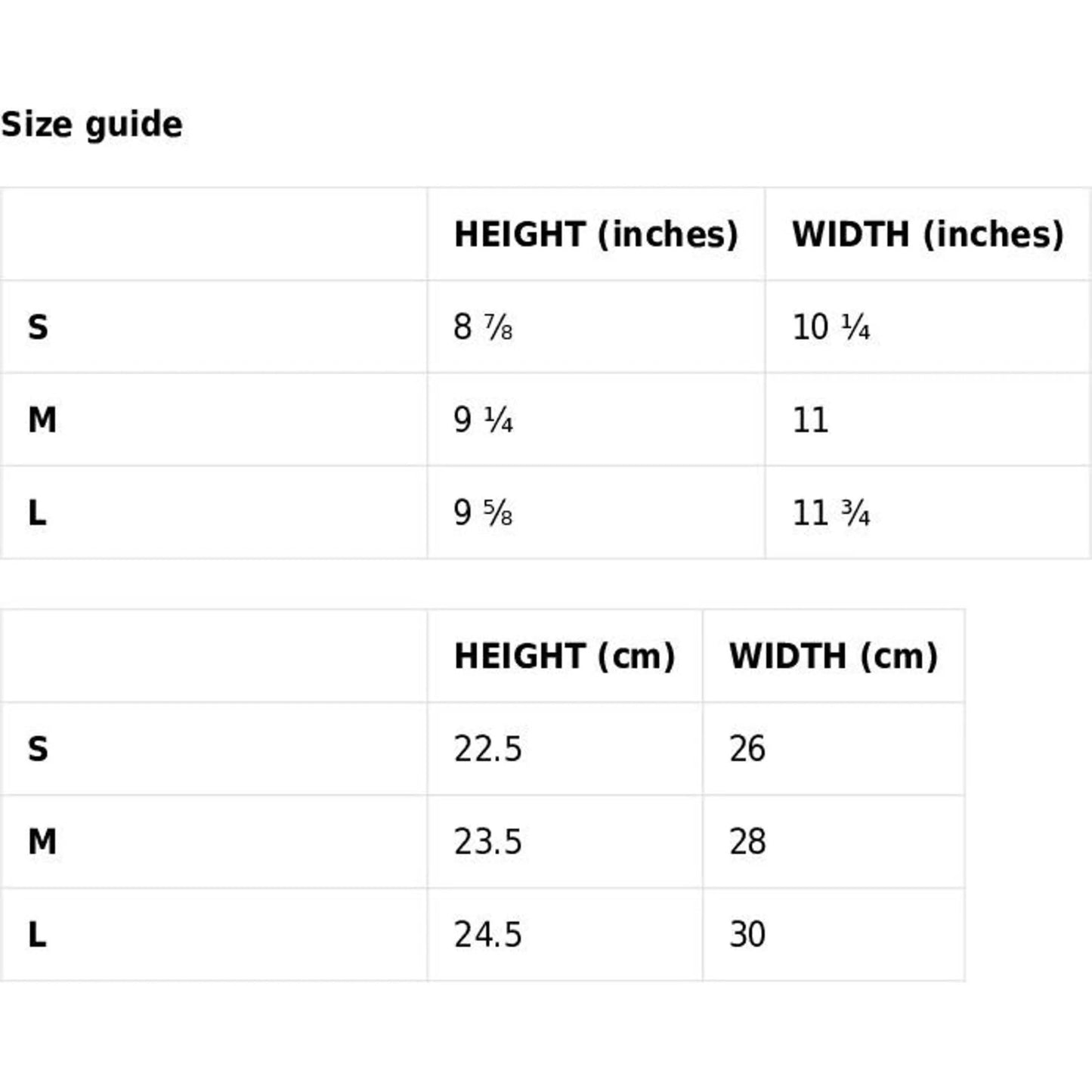Click the 24.5 height value
The width and height of the screenshot is (1092, 1092).
(487, 935)
